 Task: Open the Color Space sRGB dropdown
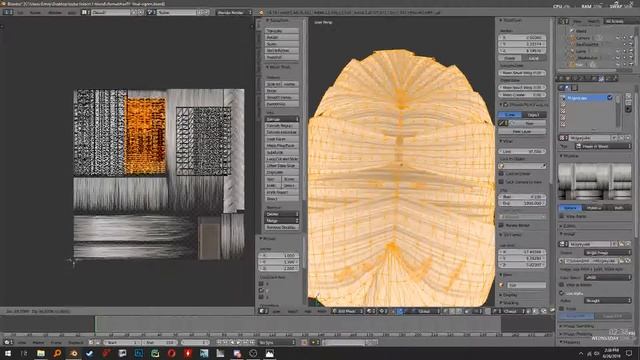[608, 277]
